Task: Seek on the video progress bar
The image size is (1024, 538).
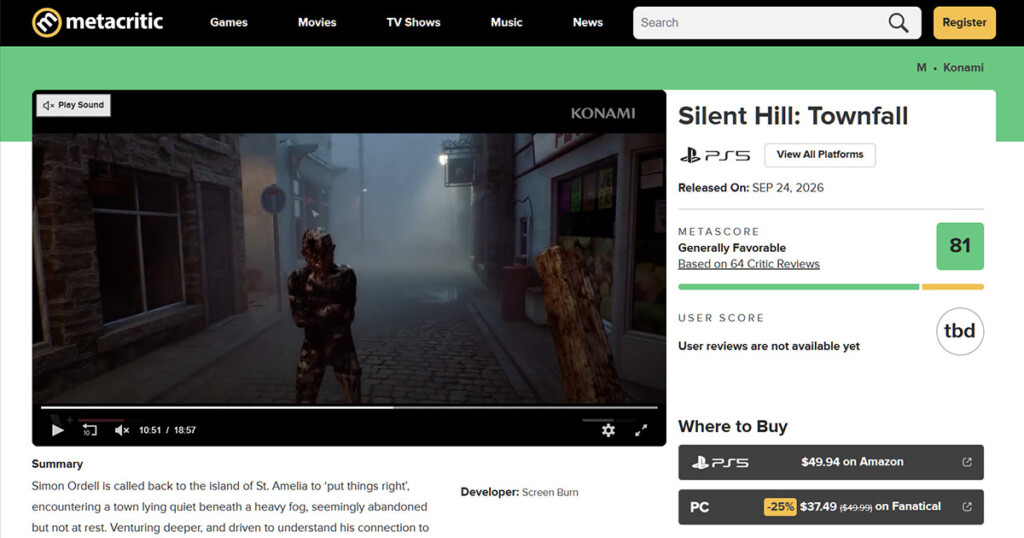Action: (x=349, y=407)
